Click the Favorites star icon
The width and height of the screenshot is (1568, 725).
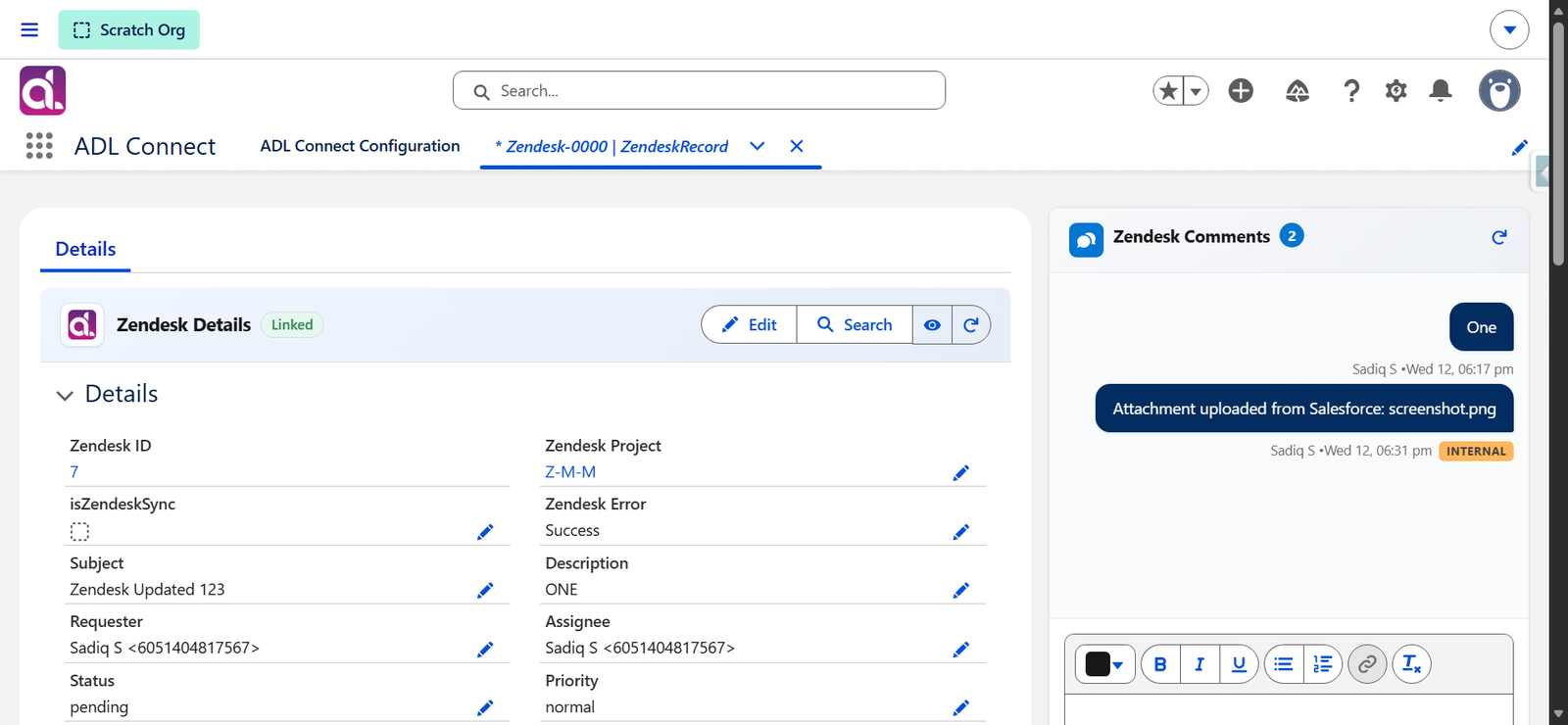click(1168, 91)
